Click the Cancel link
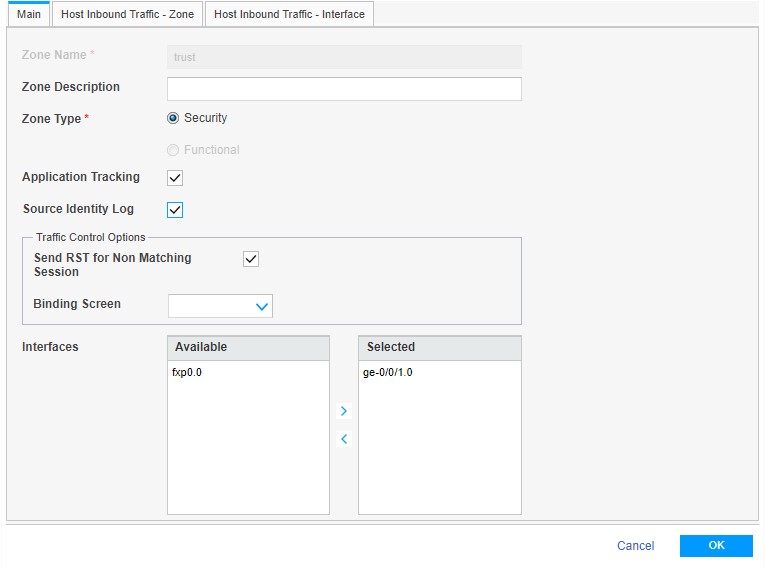This screenshot has height=568, width=765. click(635, 546)
